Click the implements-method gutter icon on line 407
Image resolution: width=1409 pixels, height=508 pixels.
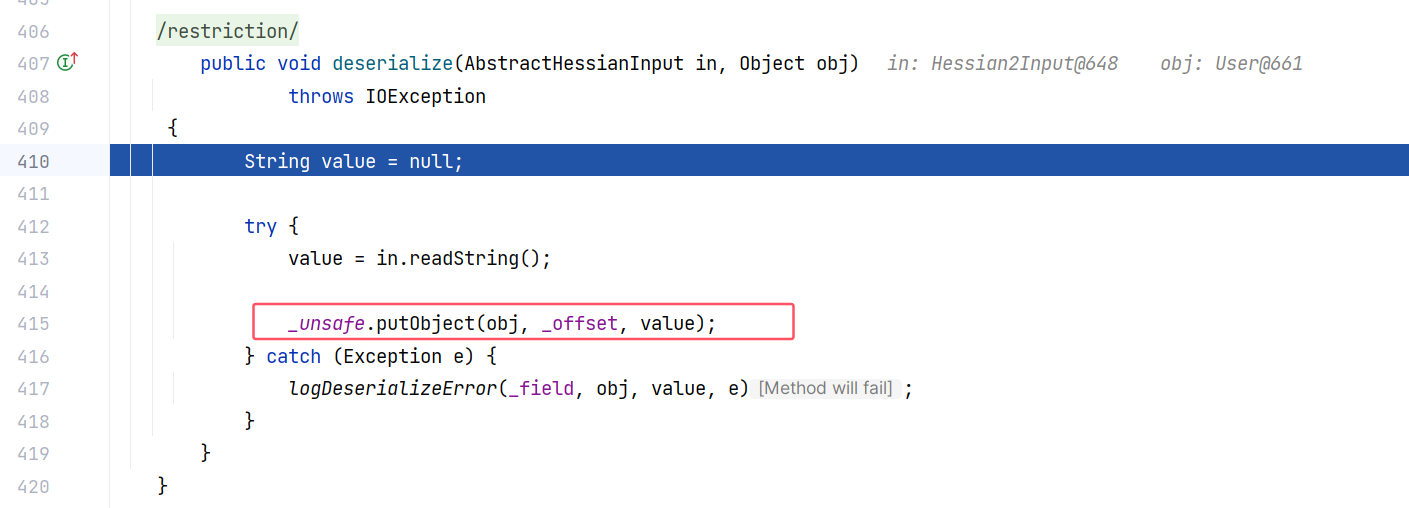(66, 63)
